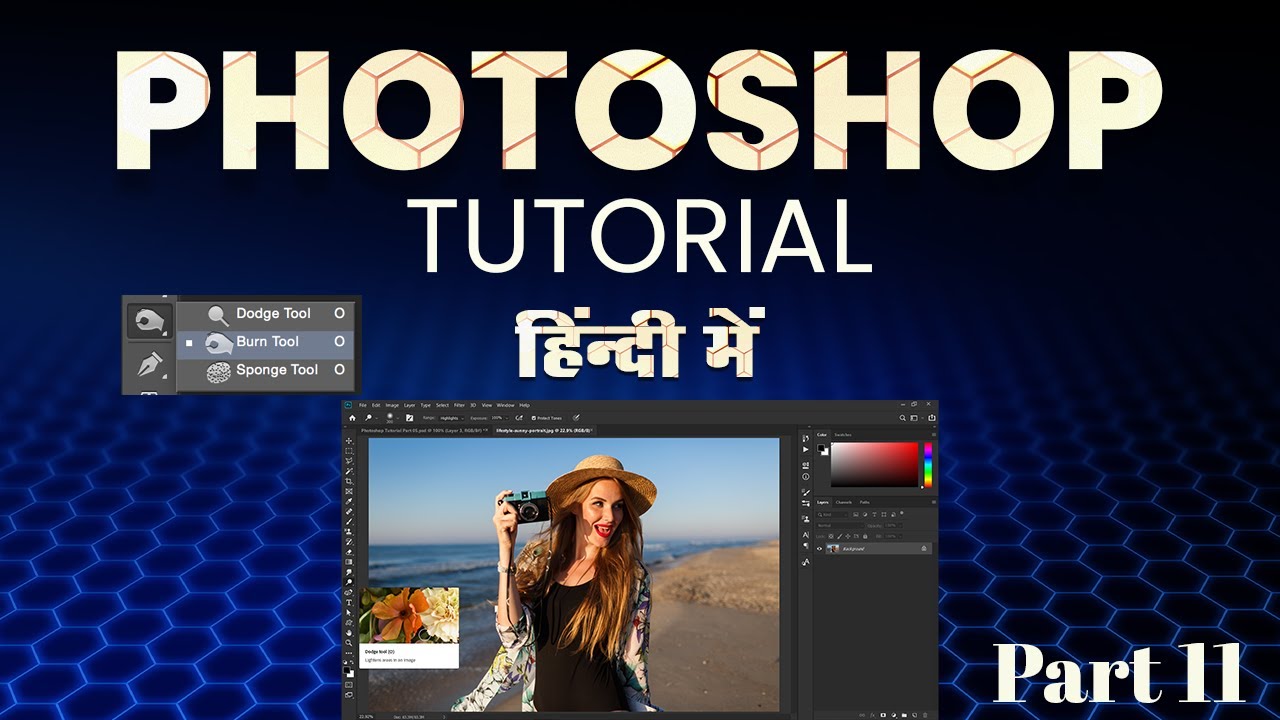Screen dimensions: 1280x720
Task: Click the Search icon at top right
Action: (x=902, y=418)
